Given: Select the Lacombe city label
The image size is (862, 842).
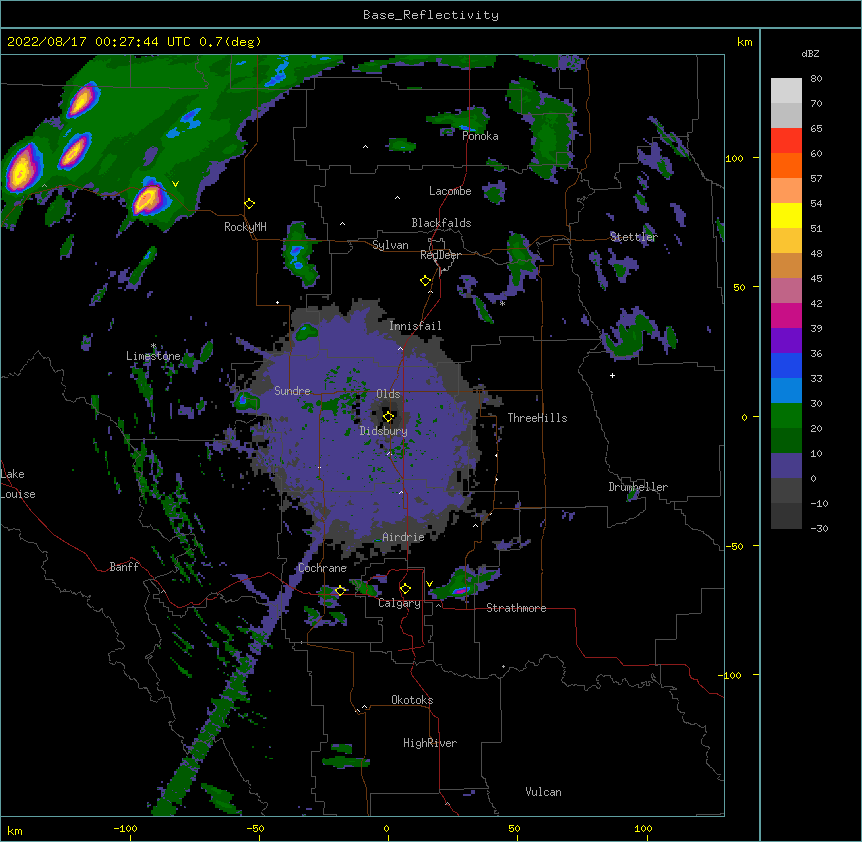Looking at the screenshot, I should [x=450, y=191].
